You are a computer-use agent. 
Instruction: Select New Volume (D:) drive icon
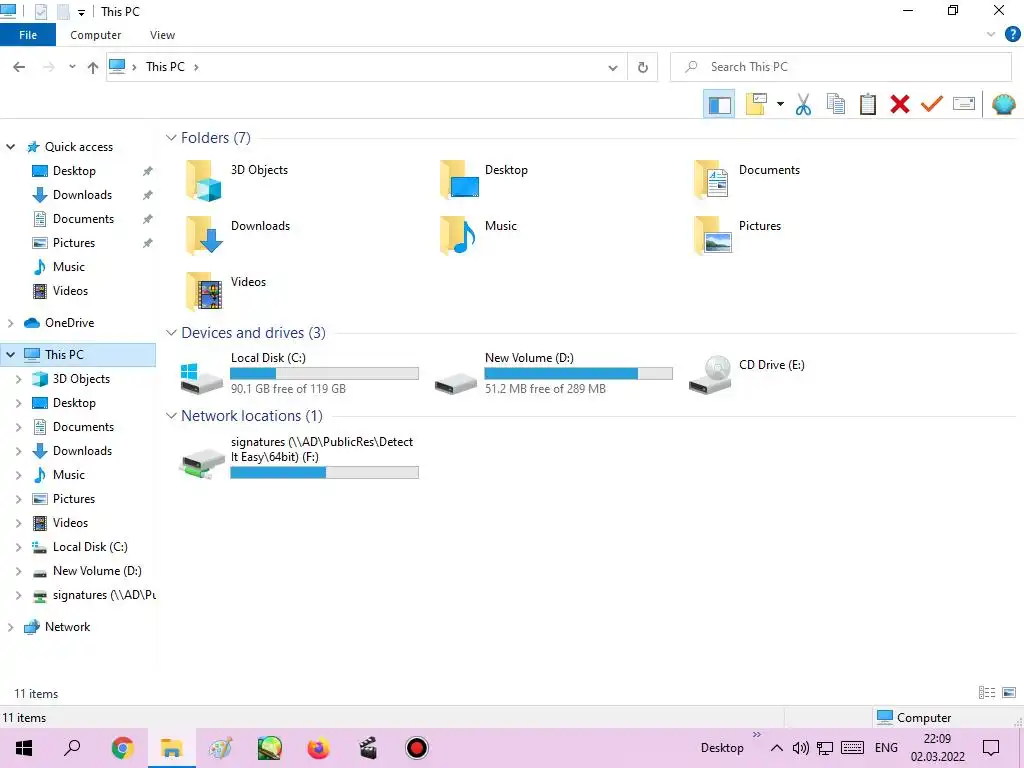456,383
